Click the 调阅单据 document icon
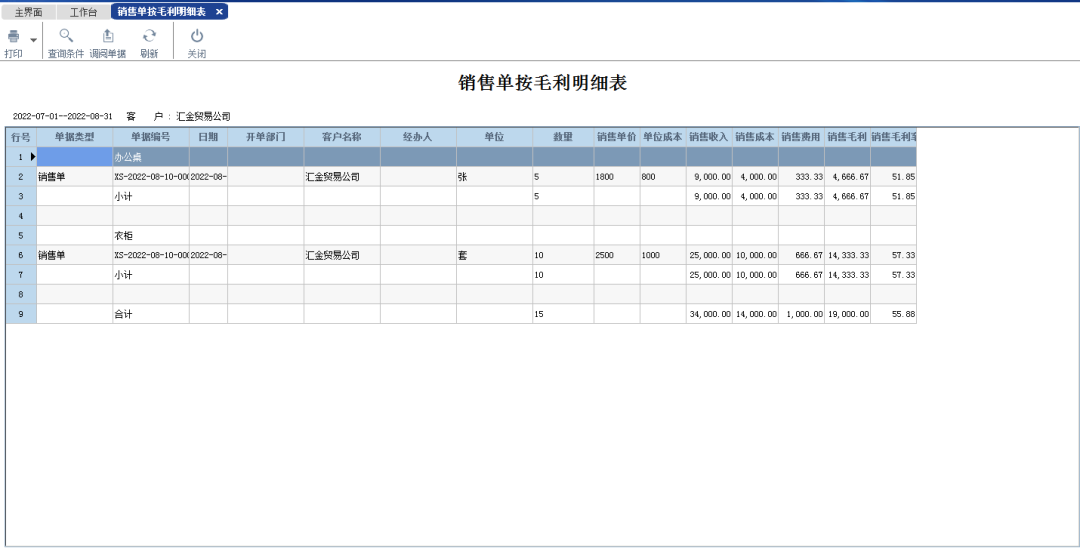The image size is (1080, 548). (x=108, y=37)
